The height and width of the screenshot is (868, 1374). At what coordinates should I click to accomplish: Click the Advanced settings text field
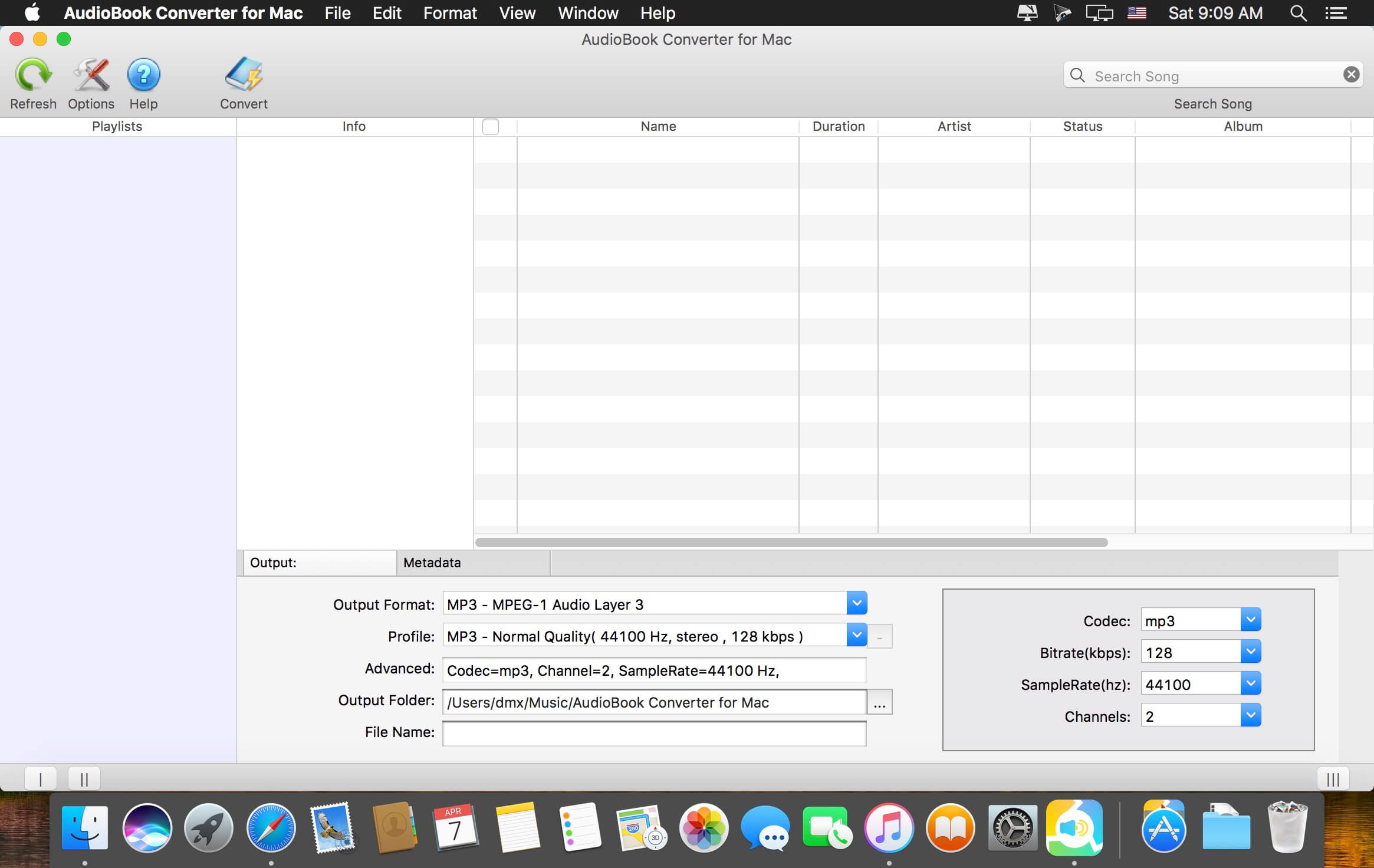point(655,670)
